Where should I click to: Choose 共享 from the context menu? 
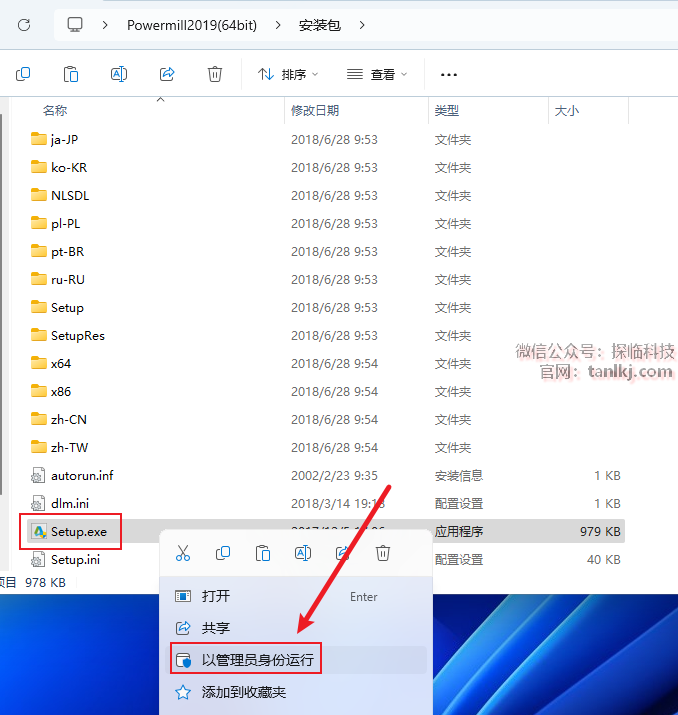pos(296,628)
